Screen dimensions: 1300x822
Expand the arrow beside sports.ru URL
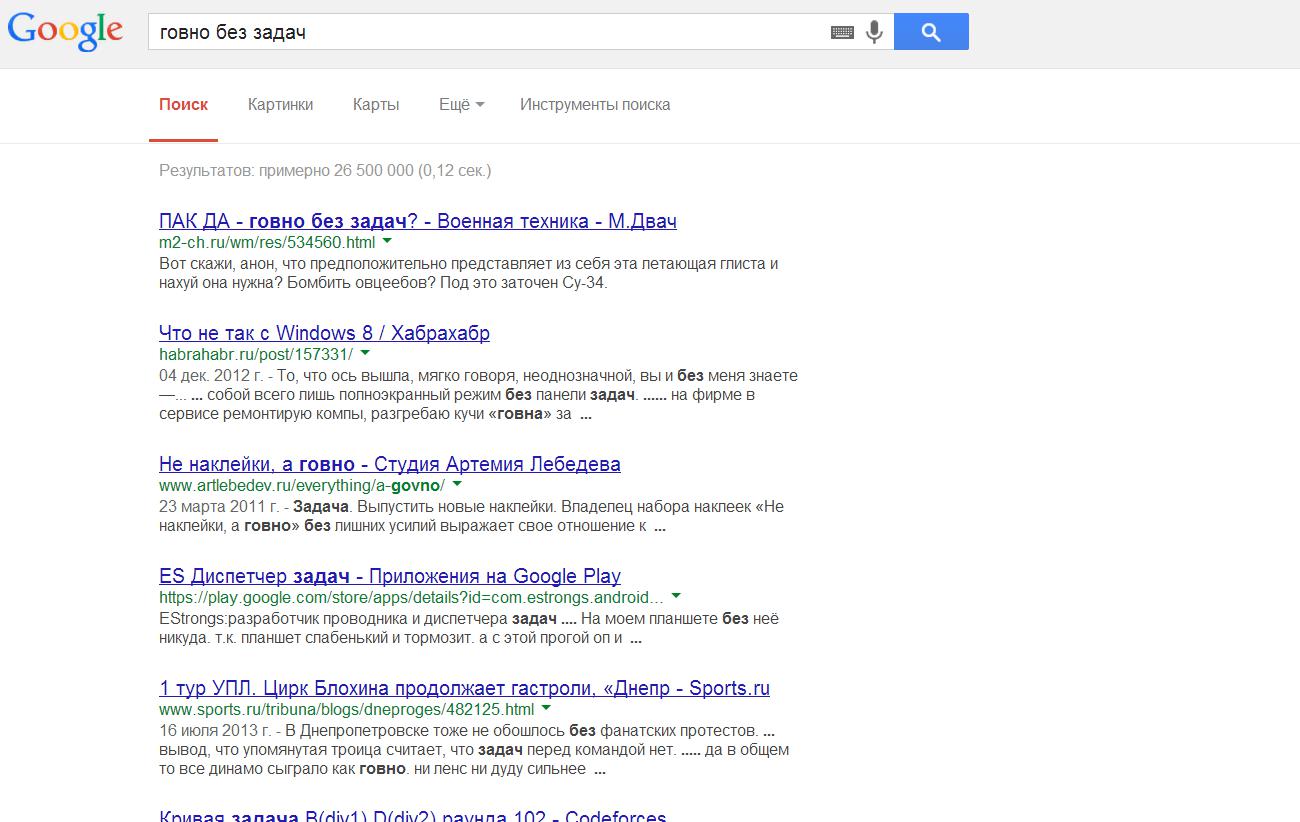pyautogui.click(x=546, y=708)
